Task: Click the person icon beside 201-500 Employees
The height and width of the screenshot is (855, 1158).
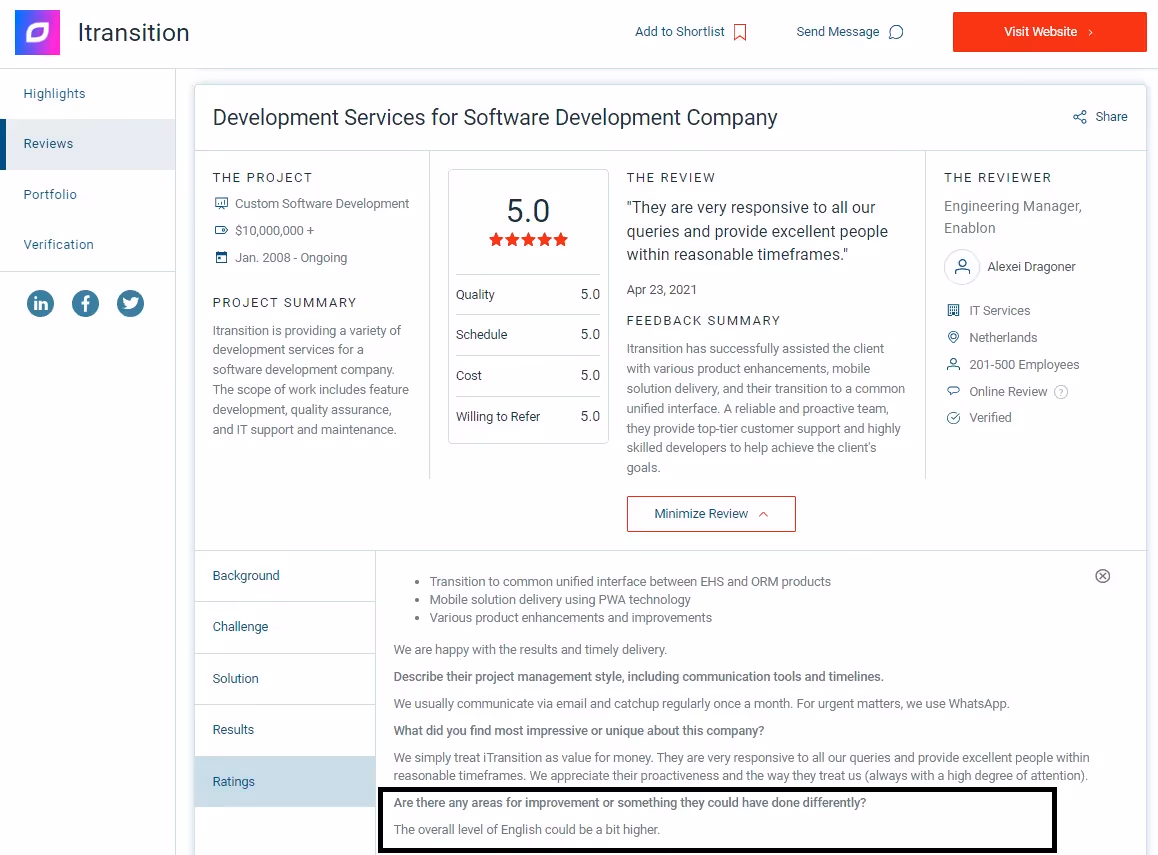Action: click(x=953, y=364)
